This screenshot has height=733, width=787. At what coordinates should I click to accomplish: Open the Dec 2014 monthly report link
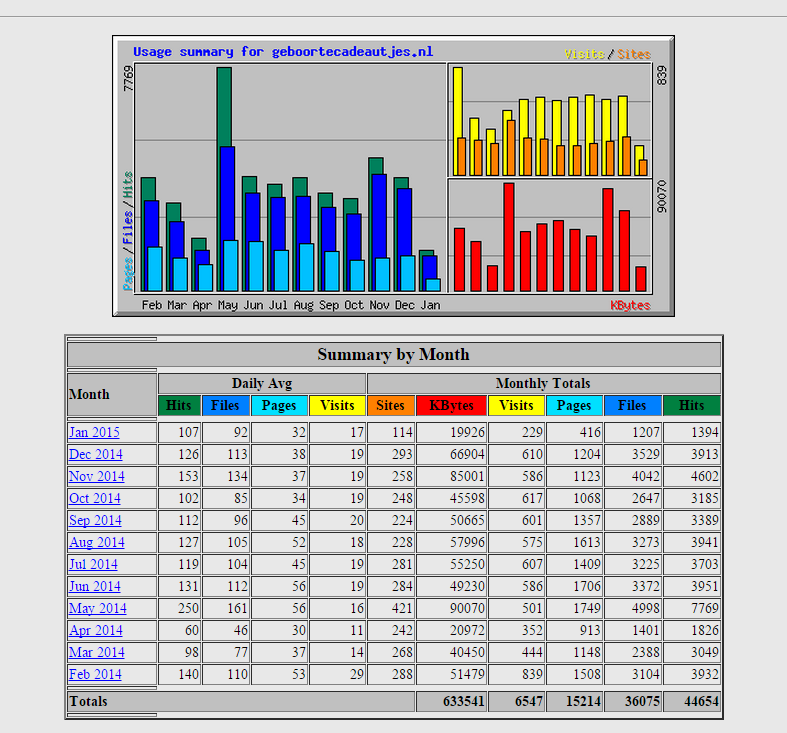[96, 454]
